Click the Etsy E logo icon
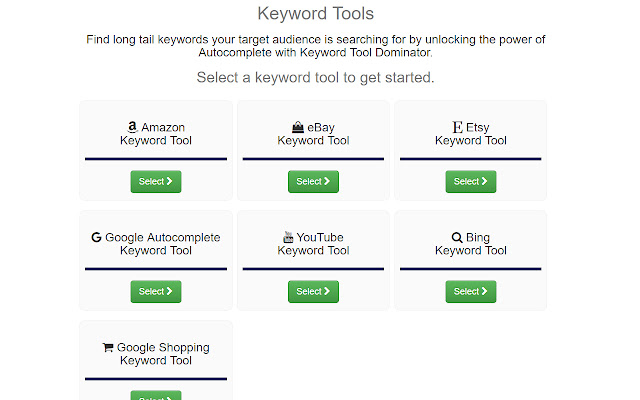This screenshot has height=400, width=640. pos(457,127)
